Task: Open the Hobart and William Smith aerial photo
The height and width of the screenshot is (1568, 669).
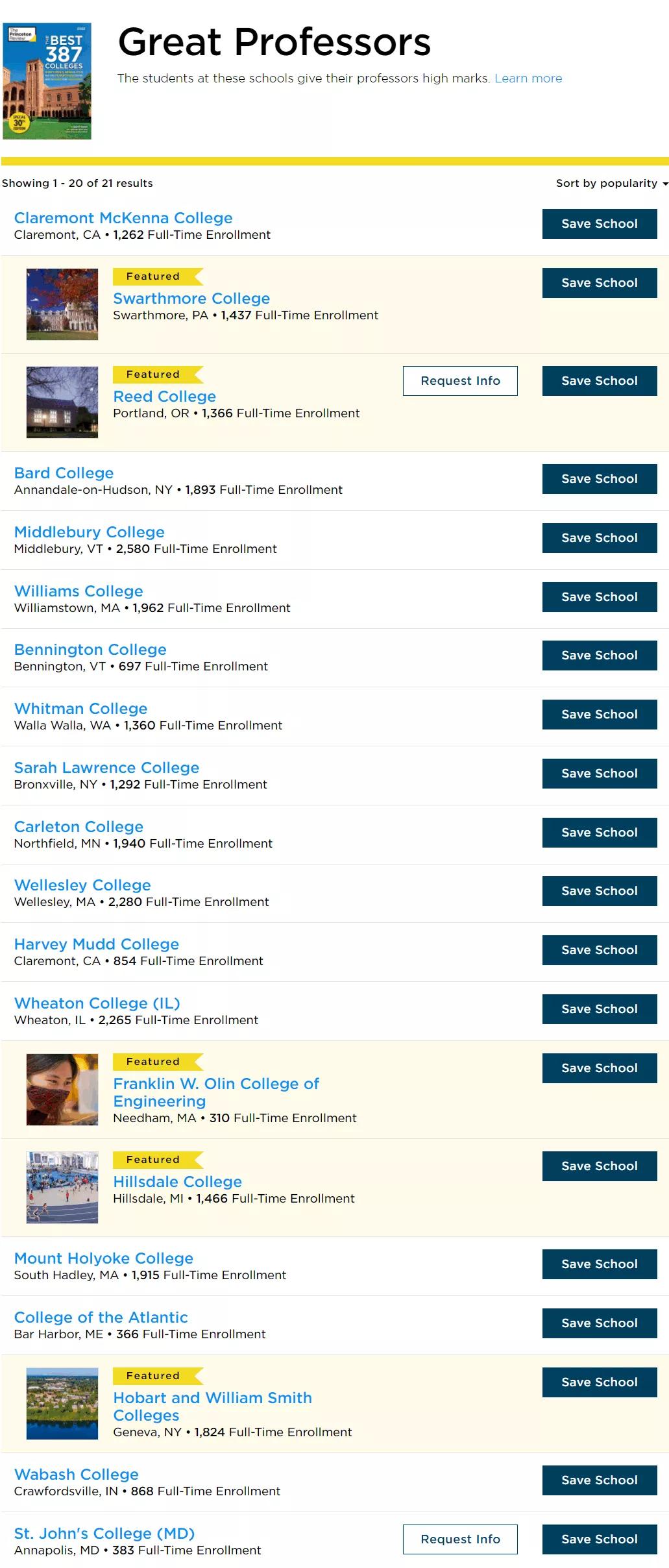Action: click(x=62, y=1404)
